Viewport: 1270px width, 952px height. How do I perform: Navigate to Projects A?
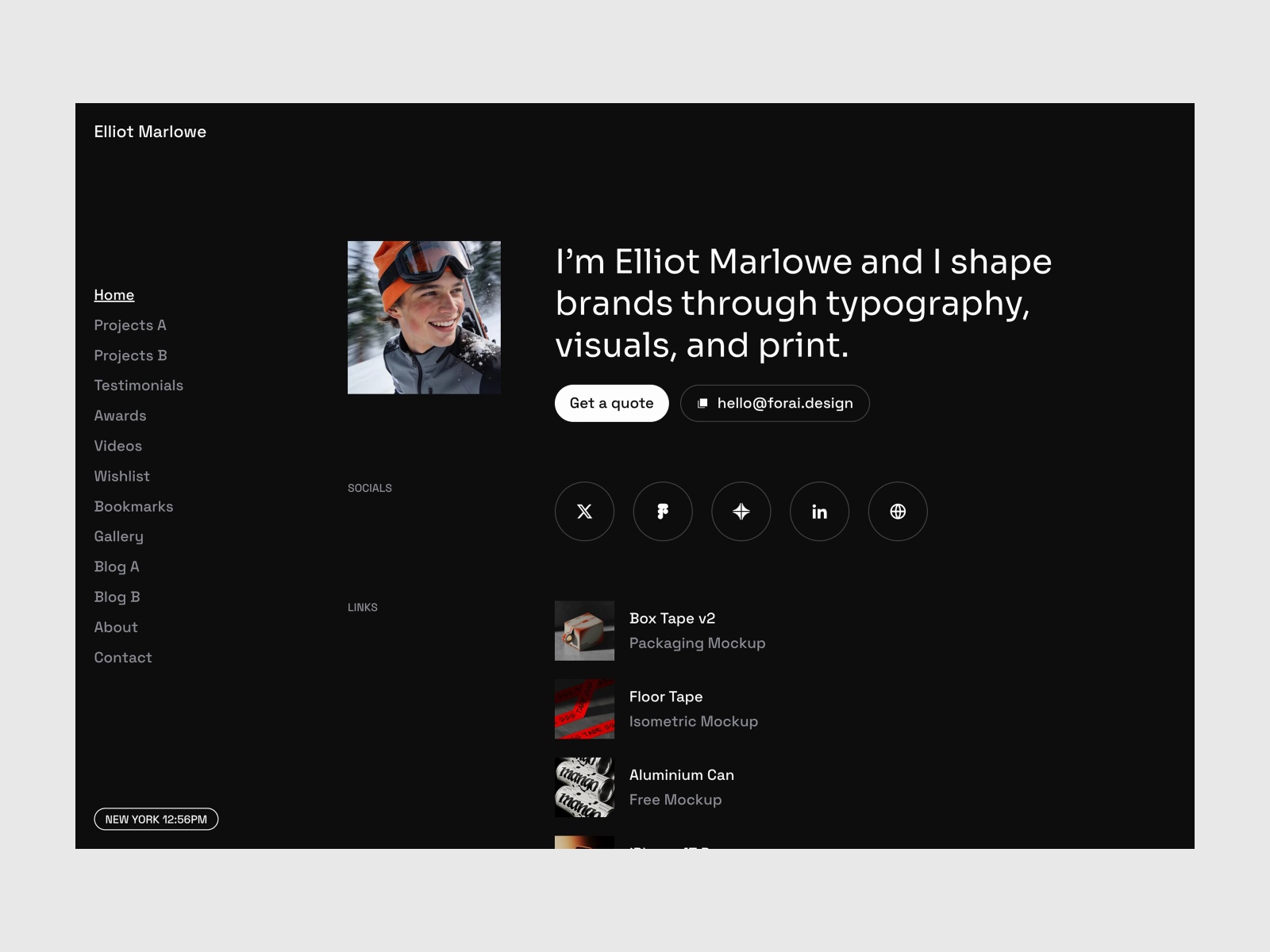pos(130,324)
